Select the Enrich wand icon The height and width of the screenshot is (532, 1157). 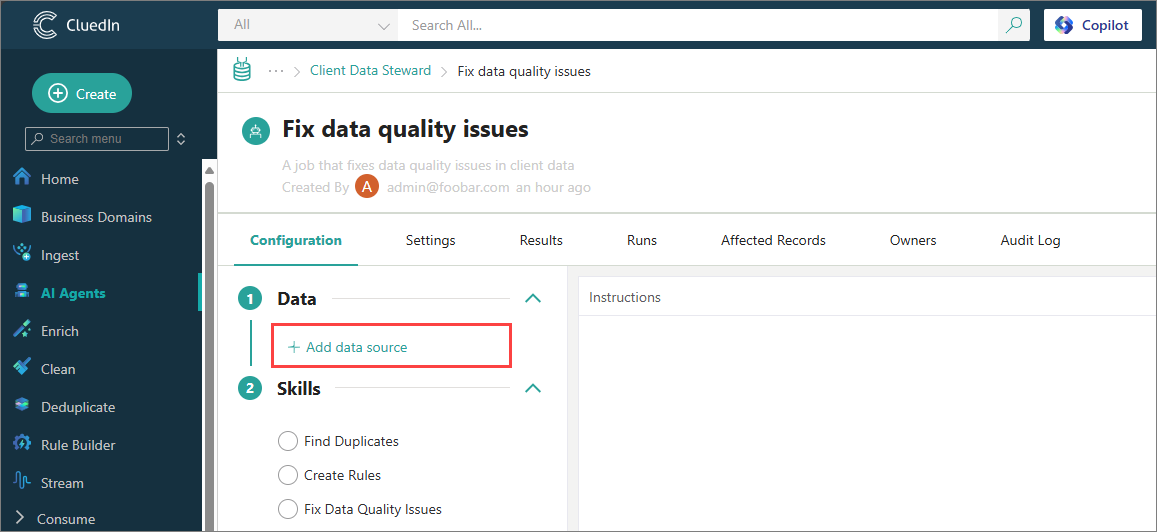click(22, 330)
